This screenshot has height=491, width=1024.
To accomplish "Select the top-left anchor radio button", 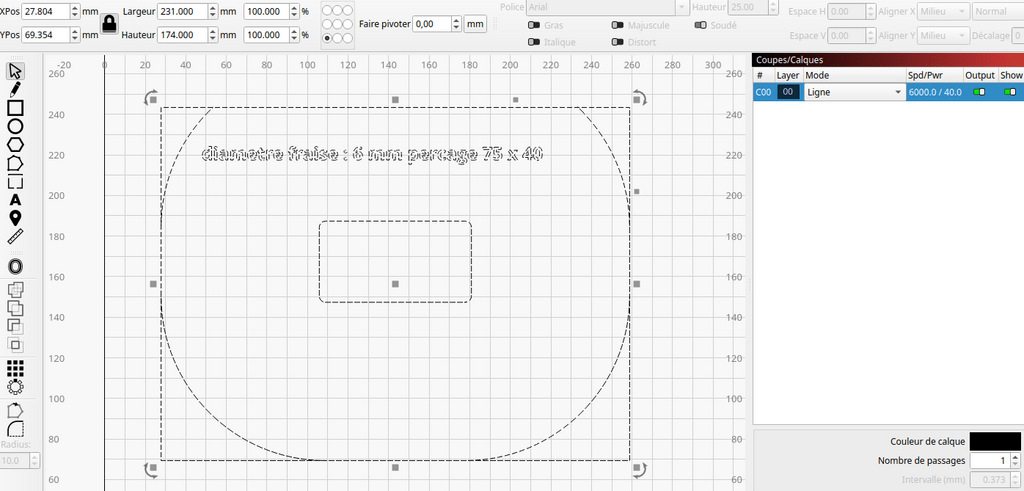I will point(327,10).
